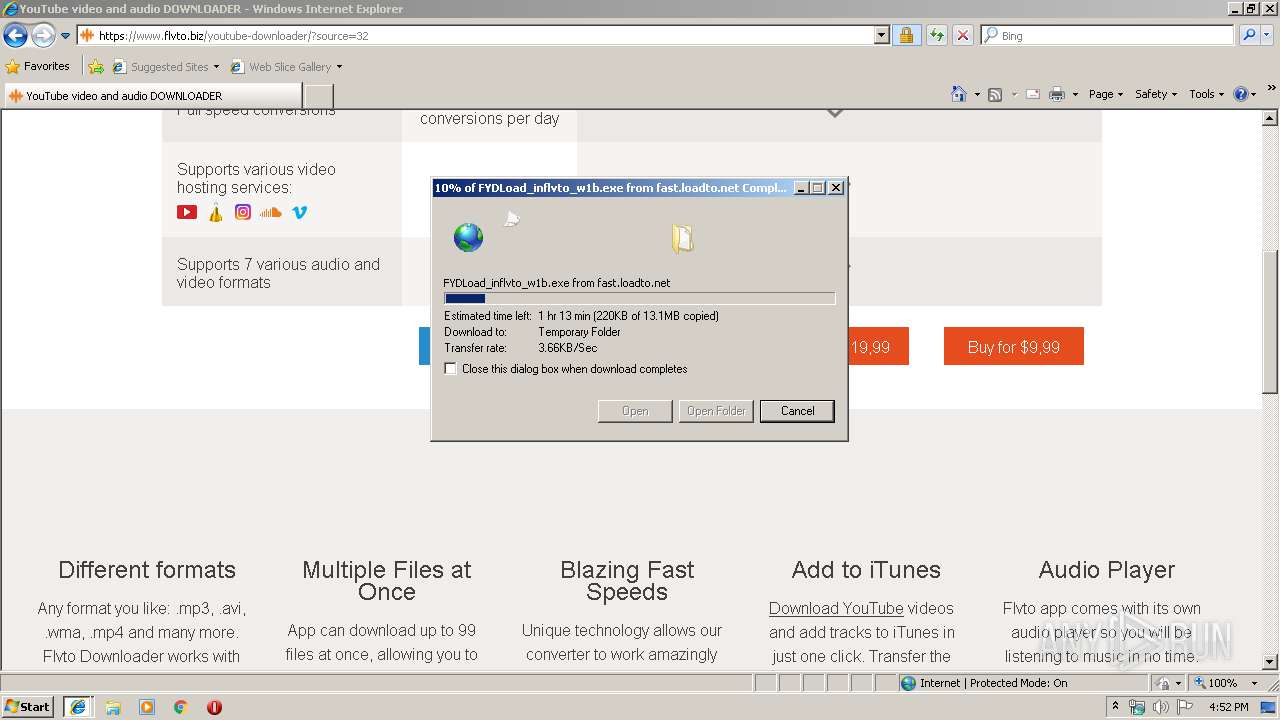This screenshot has width=1280, height=720.
Task: Go forward with the browser Forward arrow
Action: point(43,36)
